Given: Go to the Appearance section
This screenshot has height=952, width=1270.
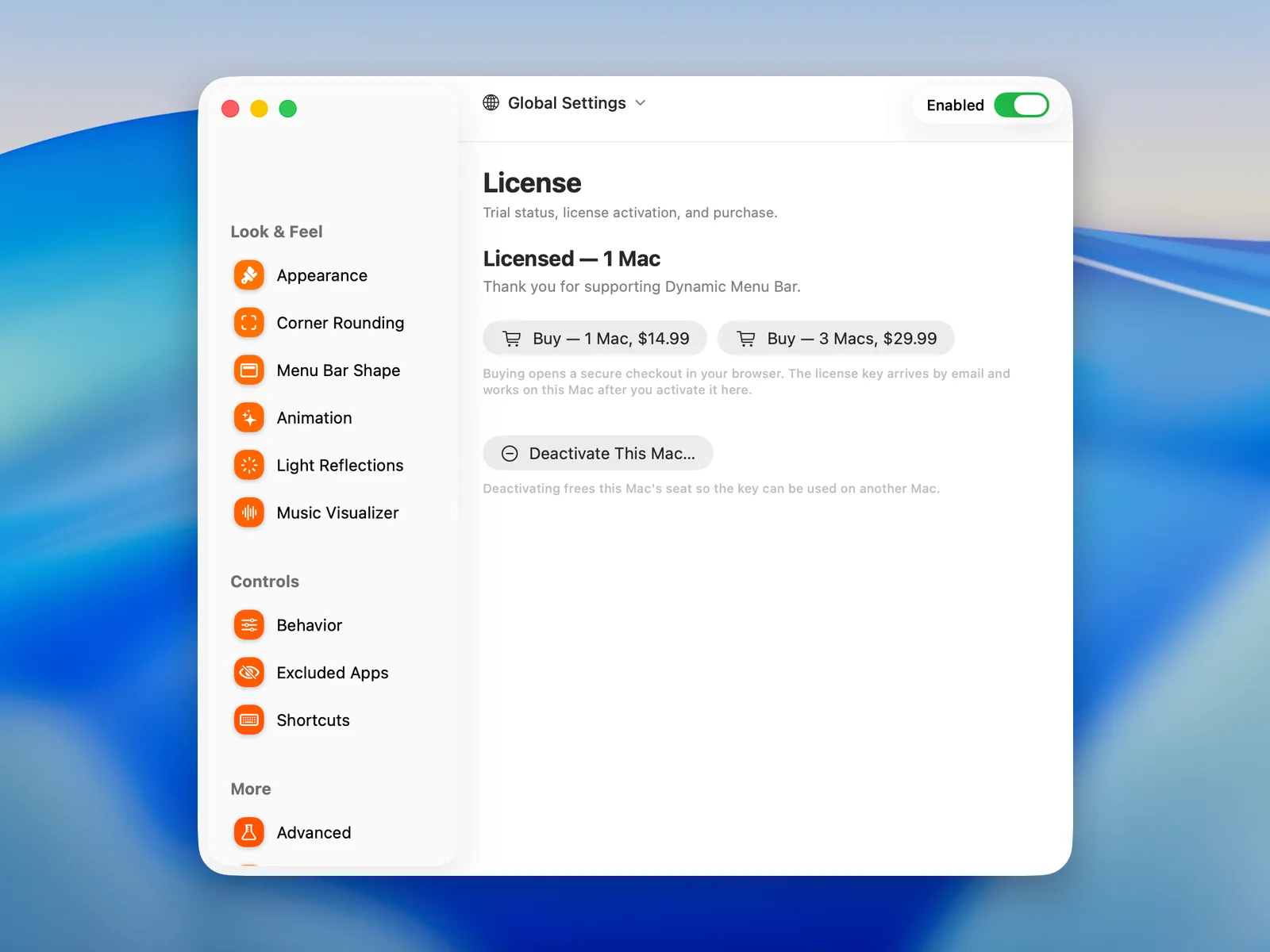Looking at the screenshot, I should click(x=322, y=275).
